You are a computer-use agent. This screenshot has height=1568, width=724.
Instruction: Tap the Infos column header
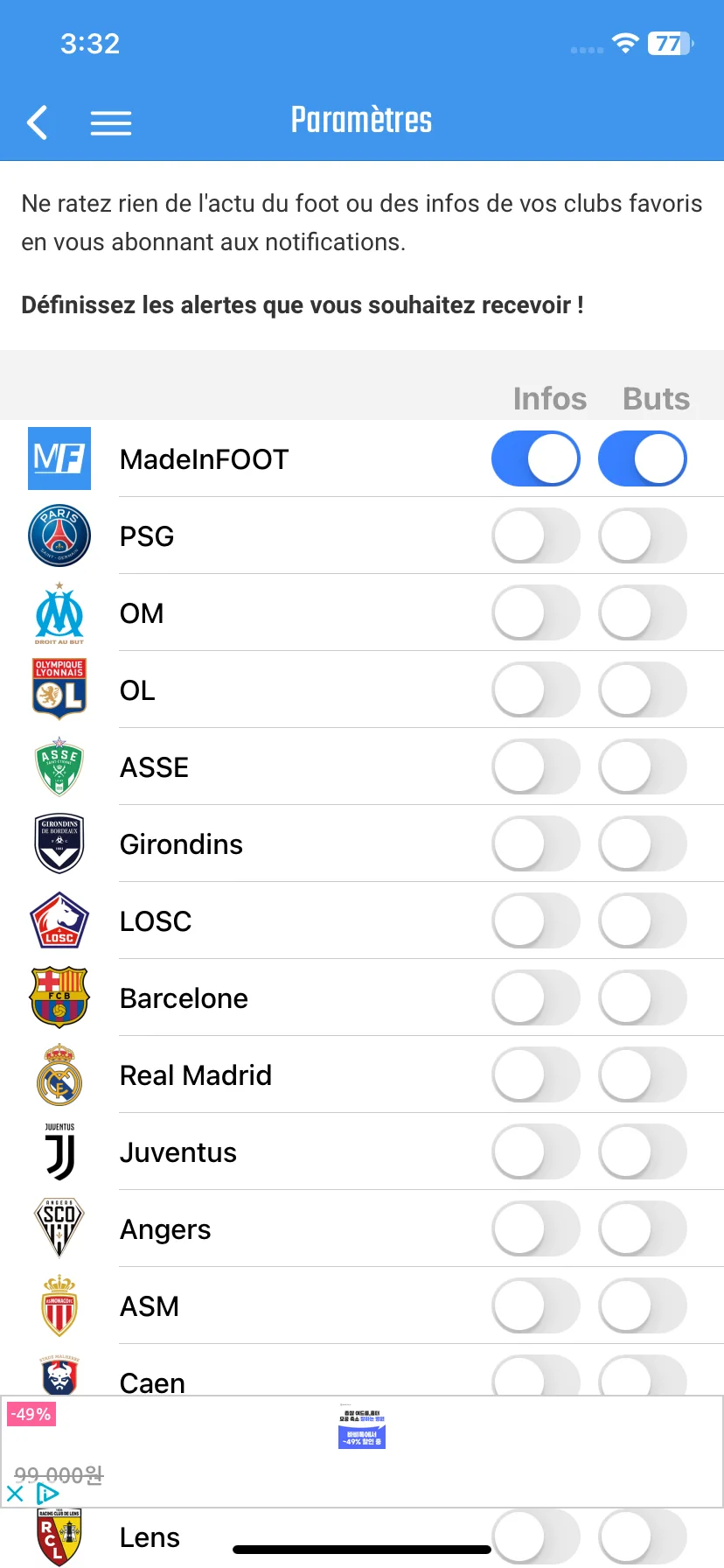(x=550, y=399)
